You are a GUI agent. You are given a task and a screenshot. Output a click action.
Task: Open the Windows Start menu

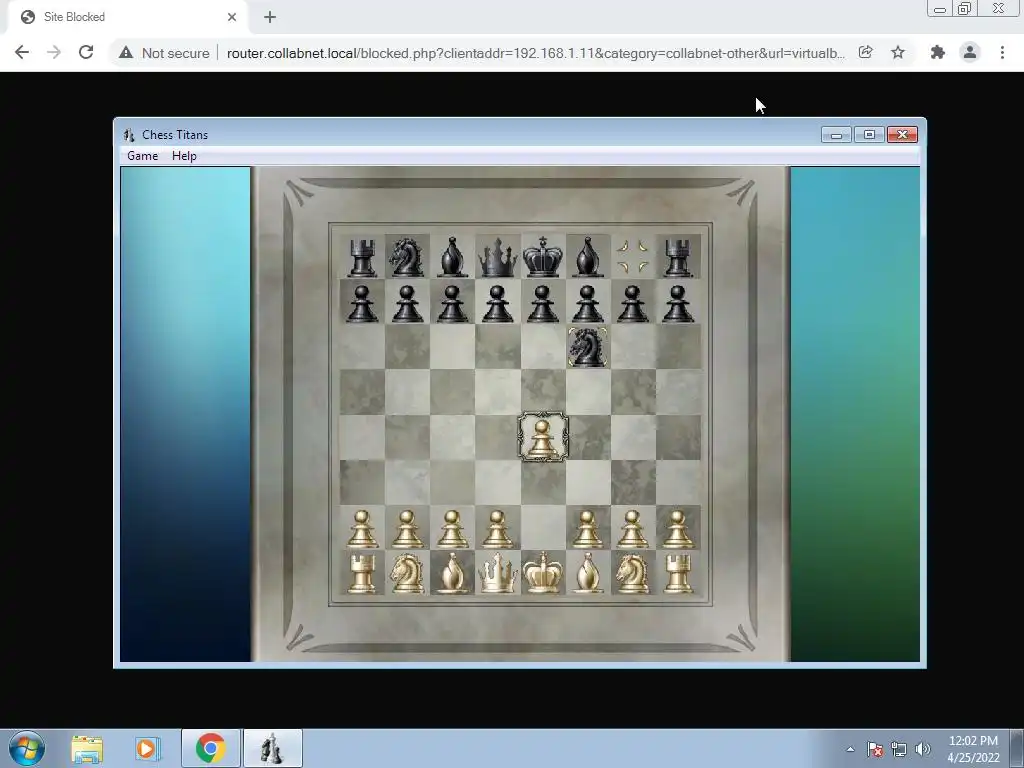click(27, 748)
